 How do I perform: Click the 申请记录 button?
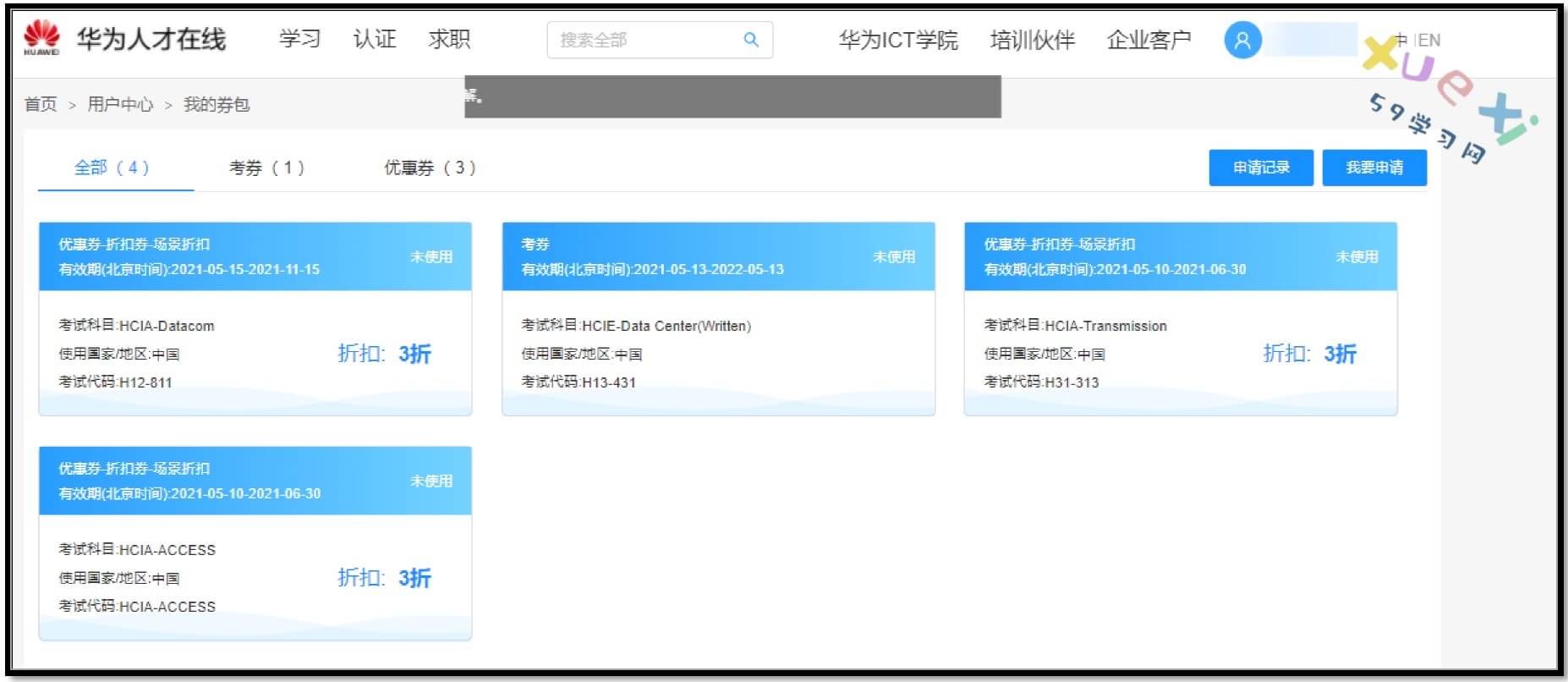point(1260,168)
